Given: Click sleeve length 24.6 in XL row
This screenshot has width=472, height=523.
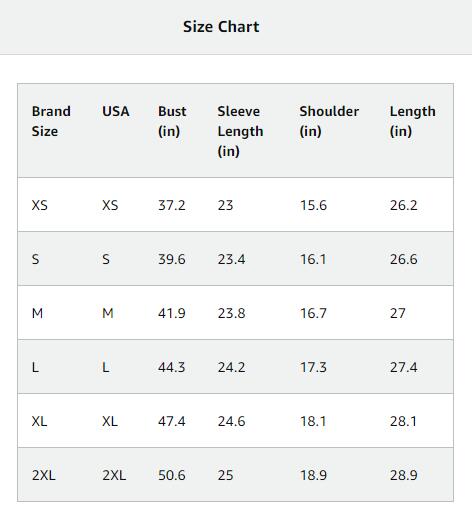Looking at the screenshot, I should pos(231,421).
